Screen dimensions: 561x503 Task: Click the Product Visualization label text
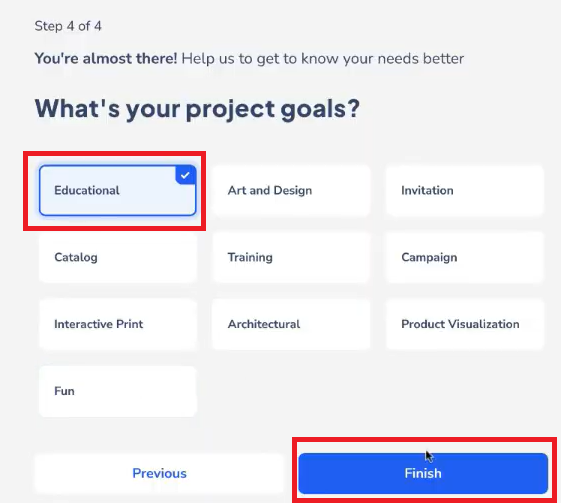460,324
